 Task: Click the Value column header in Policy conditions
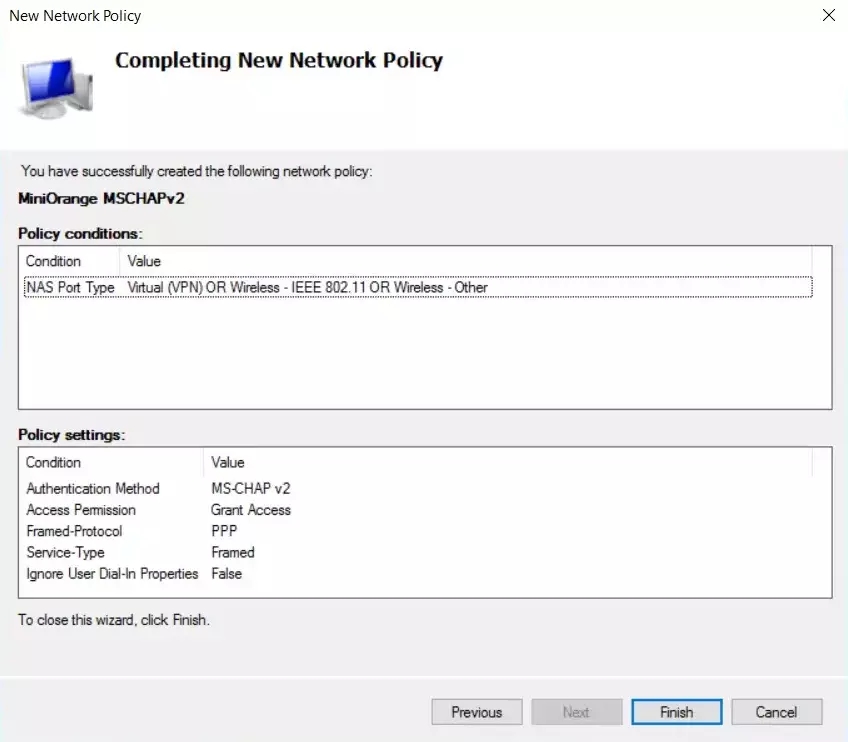(143, 261)
